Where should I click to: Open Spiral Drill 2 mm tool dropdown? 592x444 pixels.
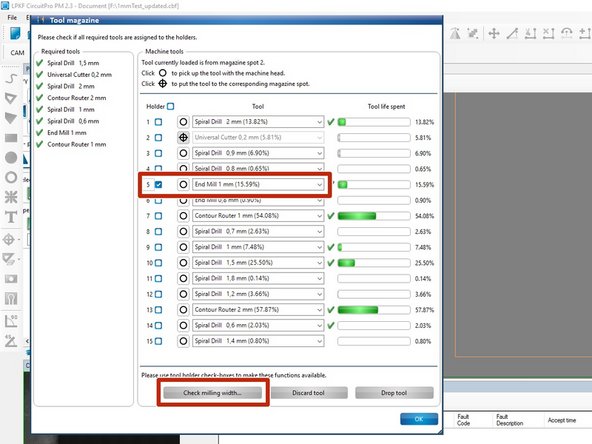pos(258,122)
